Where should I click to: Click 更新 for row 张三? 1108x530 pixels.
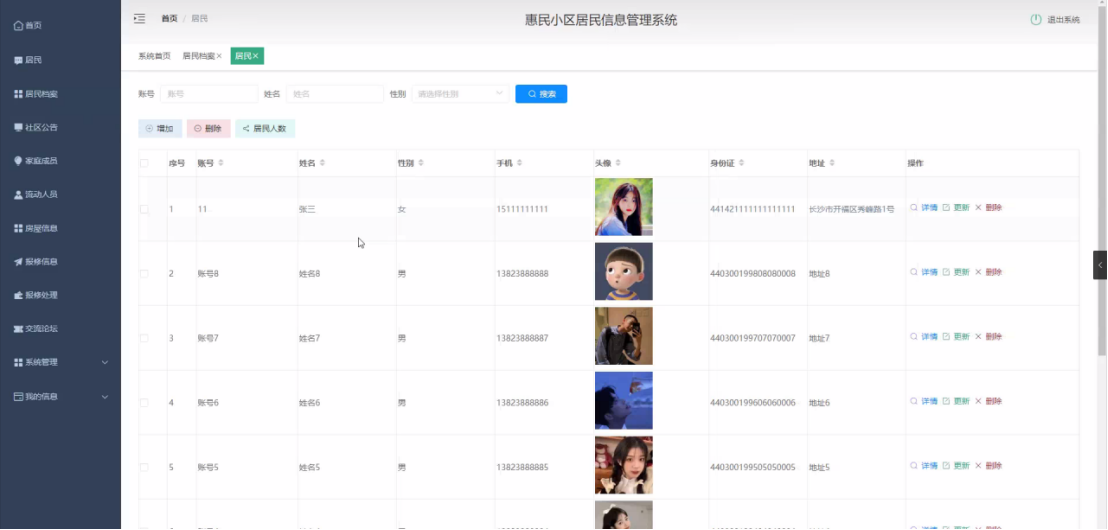click(x=956, y=208)
